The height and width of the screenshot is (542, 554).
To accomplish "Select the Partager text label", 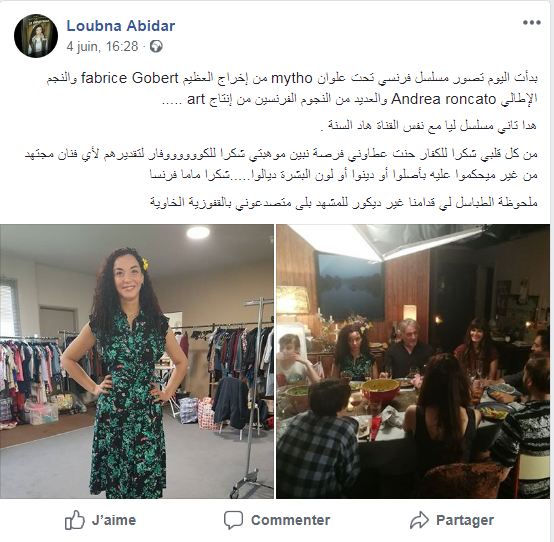I will click(x=465, y=520).
